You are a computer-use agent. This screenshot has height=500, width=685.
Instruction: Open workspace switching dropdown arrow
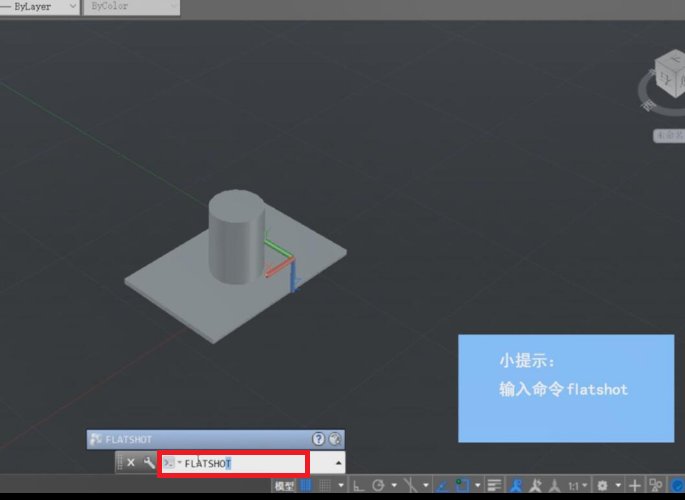(618, 486)
